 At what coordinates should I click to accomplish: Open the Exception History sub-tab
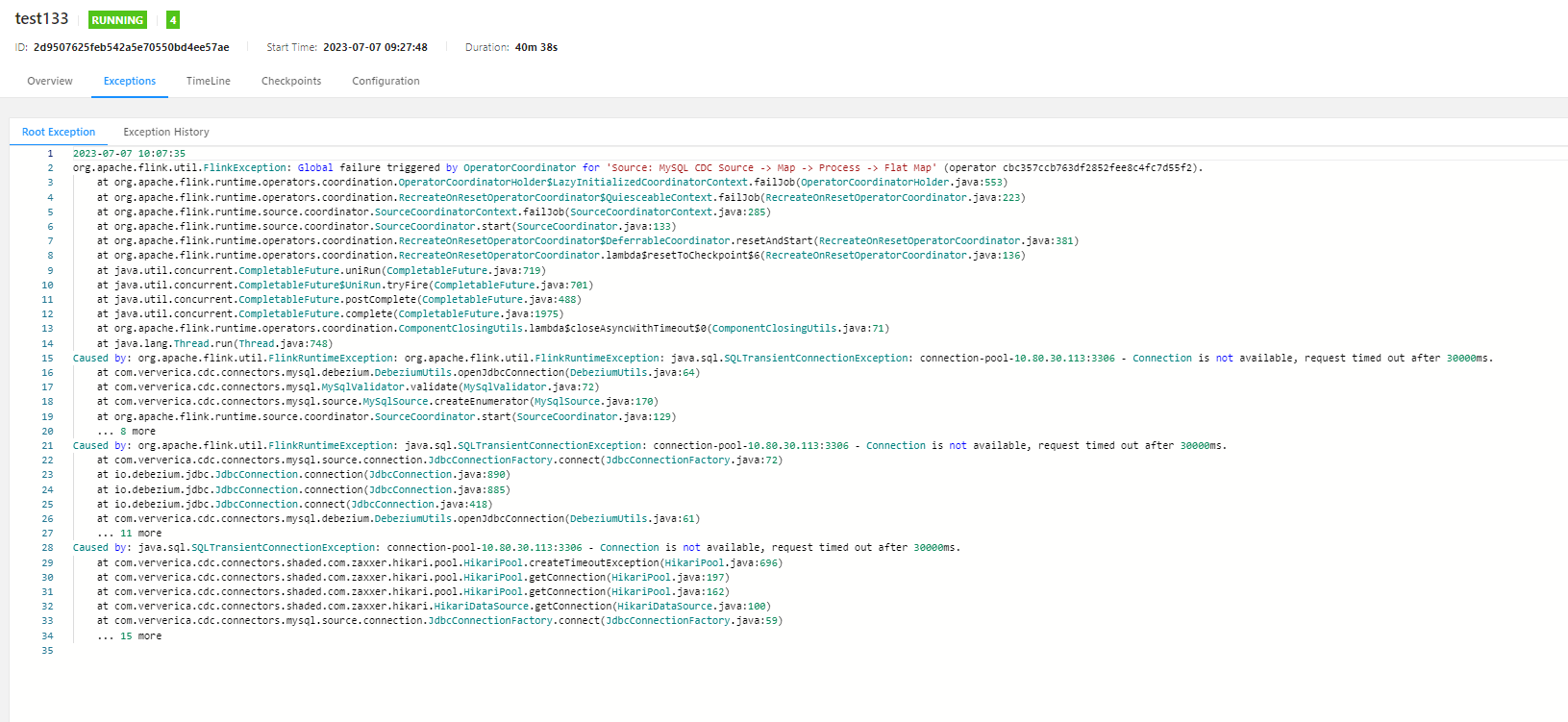pyautogui.click(x=166, y=132)
